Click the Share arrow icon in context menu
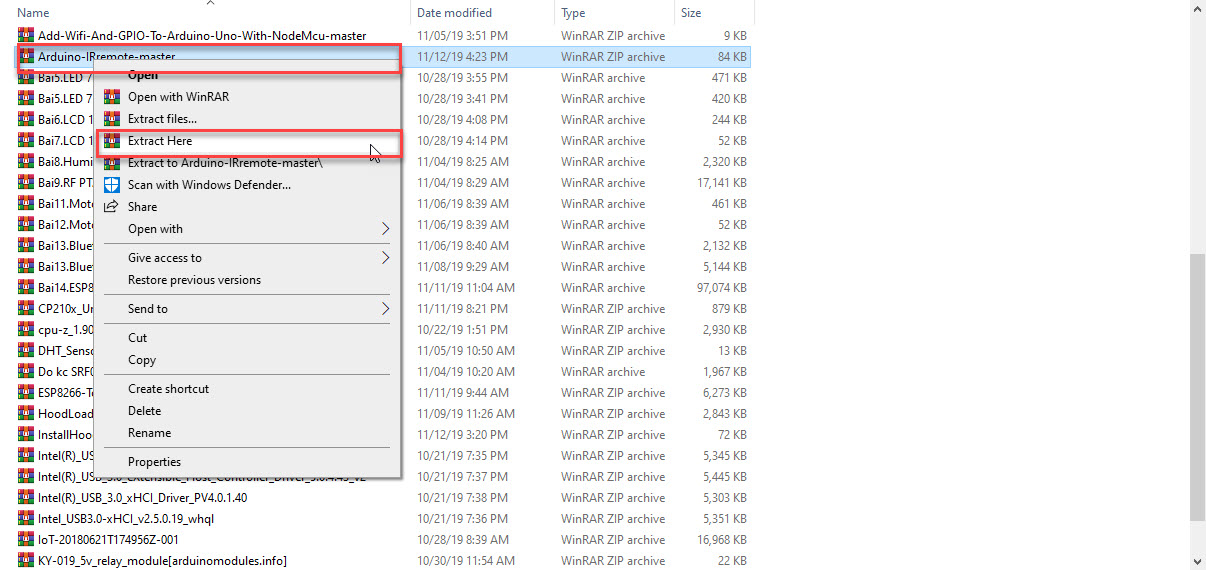Screen dimensions: 1206x570 (x=112, y=207)
